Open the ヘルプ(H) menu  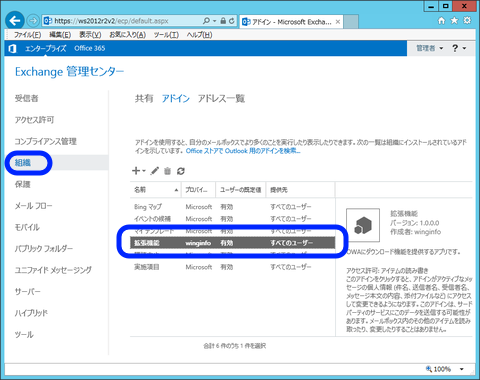click(199, 35)
